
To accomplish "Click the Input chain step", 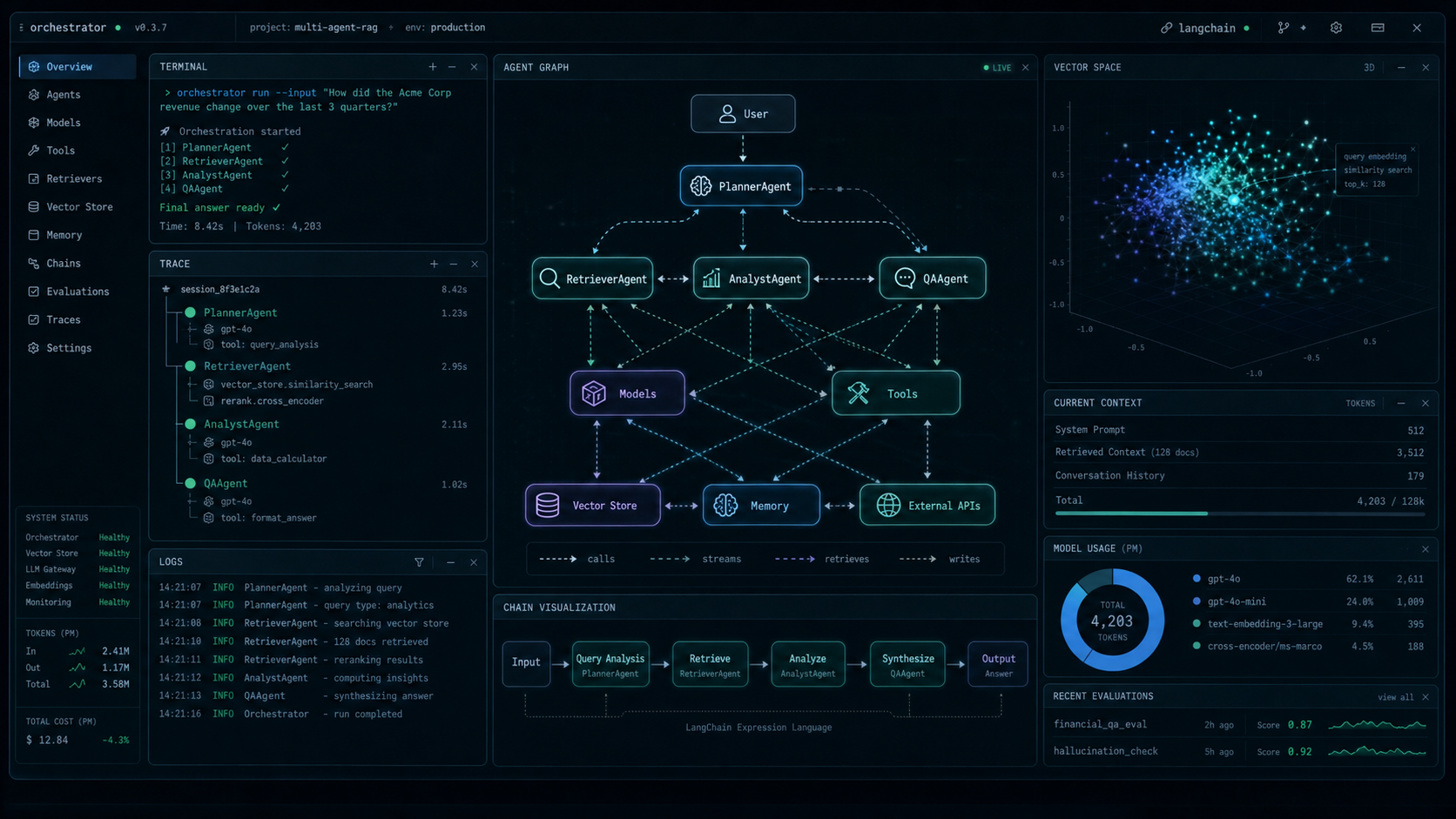I will 526,663.
